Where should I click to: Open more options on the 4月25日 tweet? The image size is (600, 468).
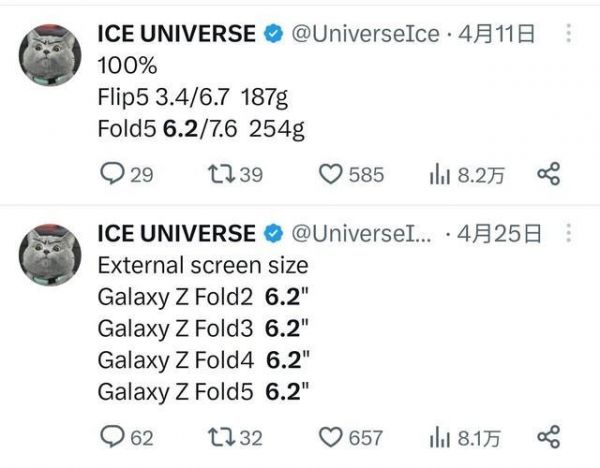click(x=568, y=234)
